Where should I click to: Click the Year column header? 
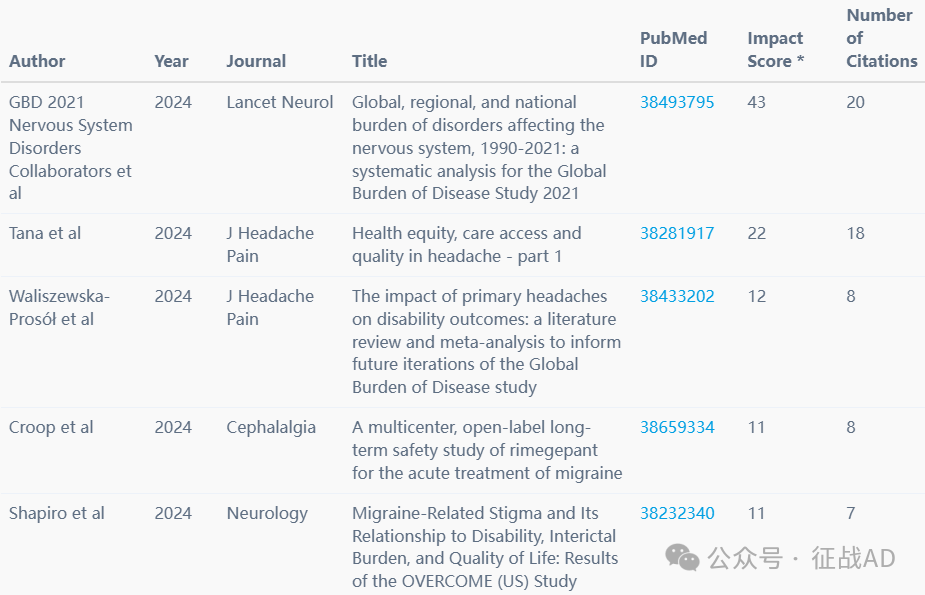click(171, 61)
